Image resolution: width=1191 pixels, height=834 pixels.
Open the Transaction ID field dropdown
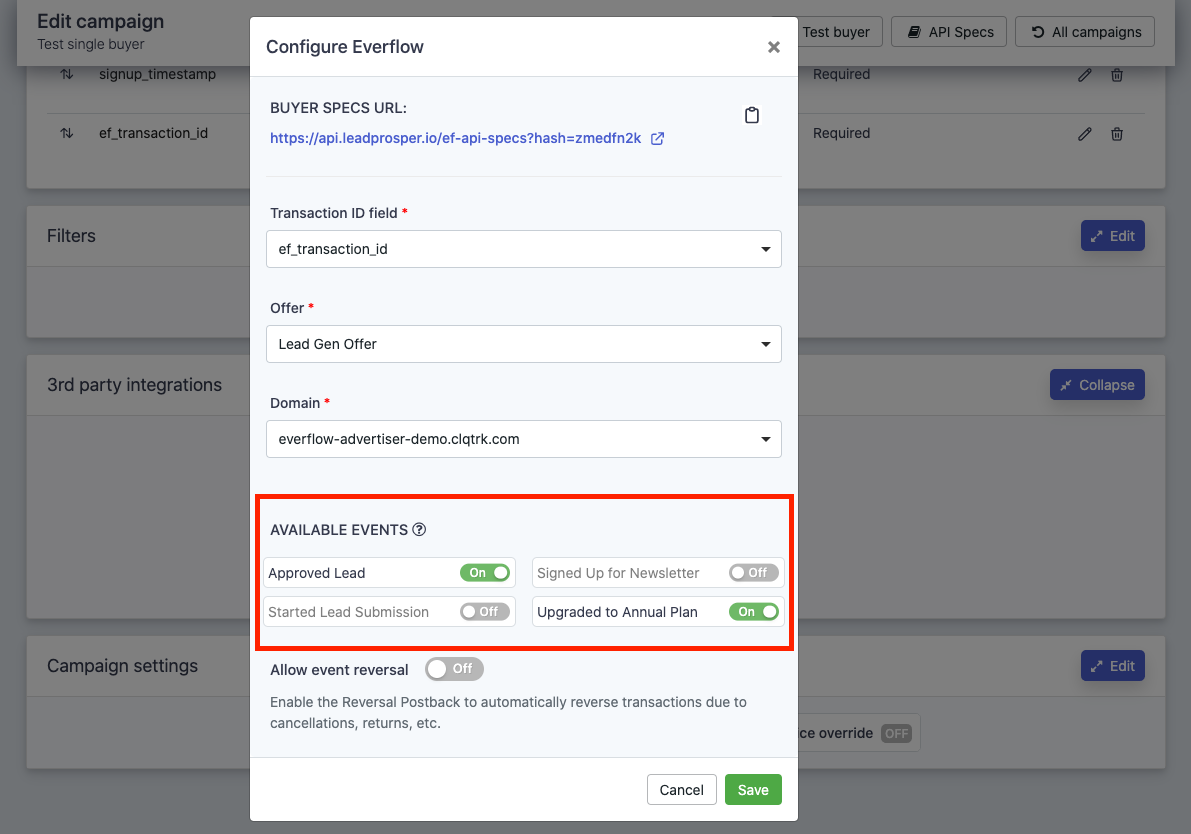tap(523, 249)
